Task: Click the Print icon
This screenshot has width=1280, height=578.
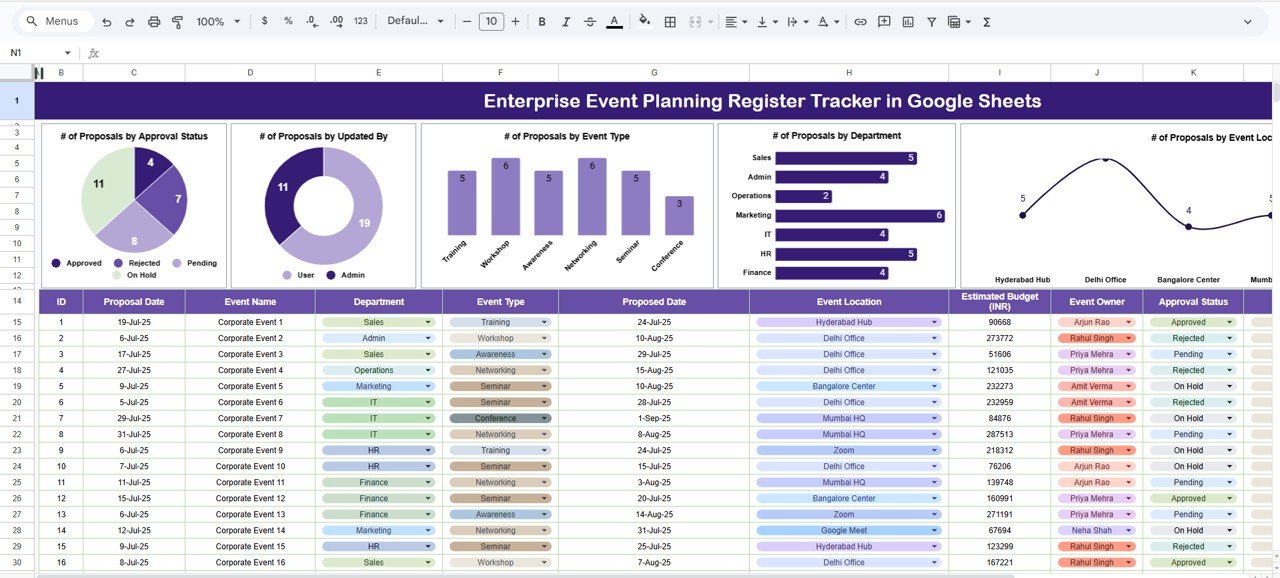Action: click(153, 21)
